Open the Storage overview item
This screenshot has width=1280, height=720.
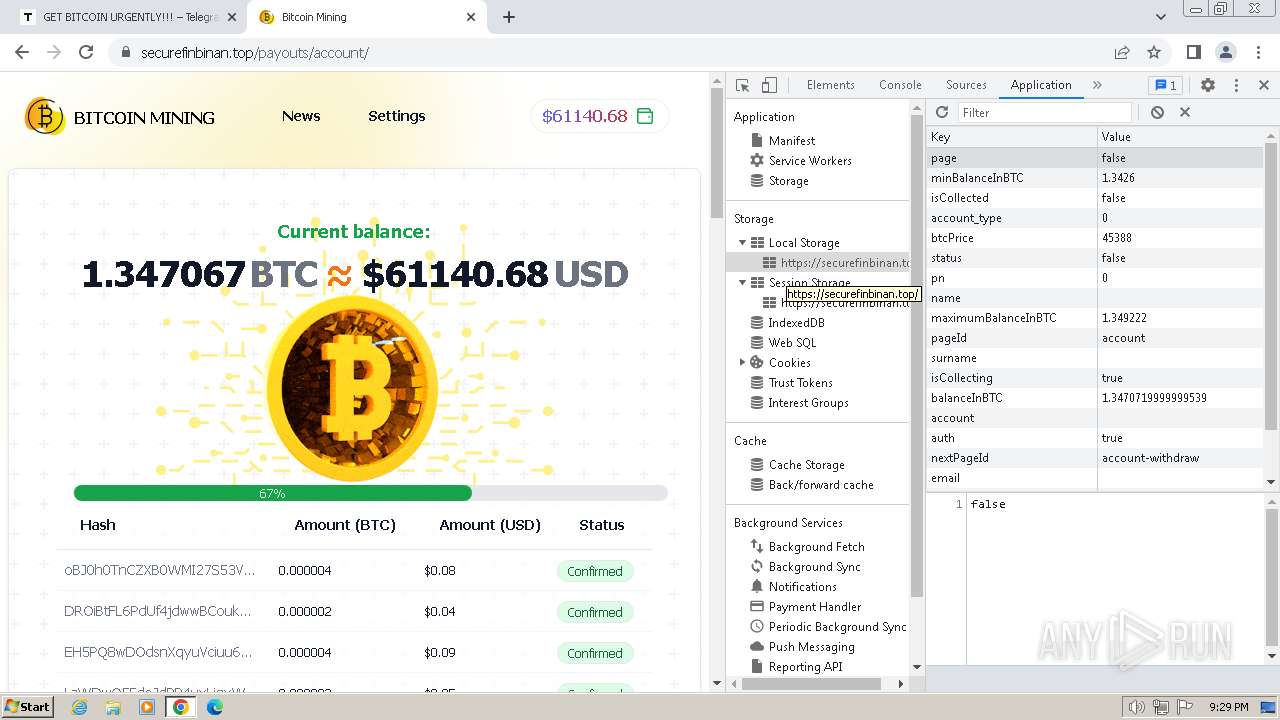[x=788, y=181]
